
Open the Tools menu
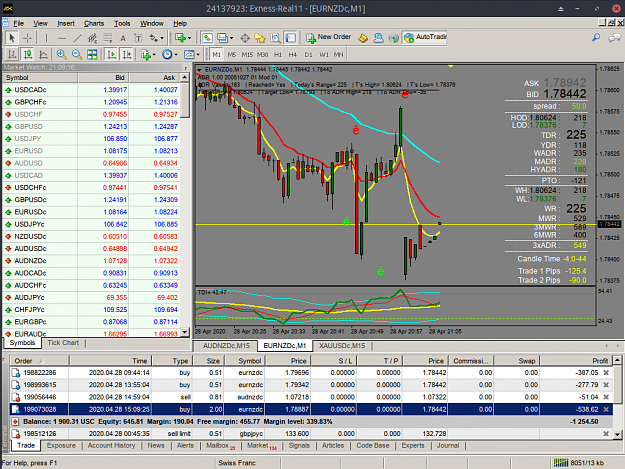pos(122,24)
